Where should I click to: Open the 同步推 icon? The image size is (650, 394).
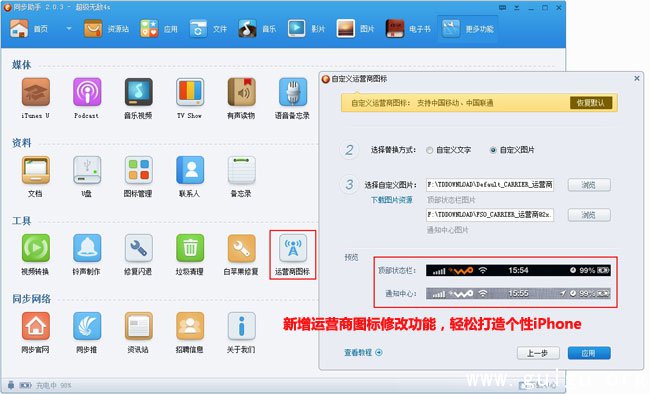coord(87,326)
